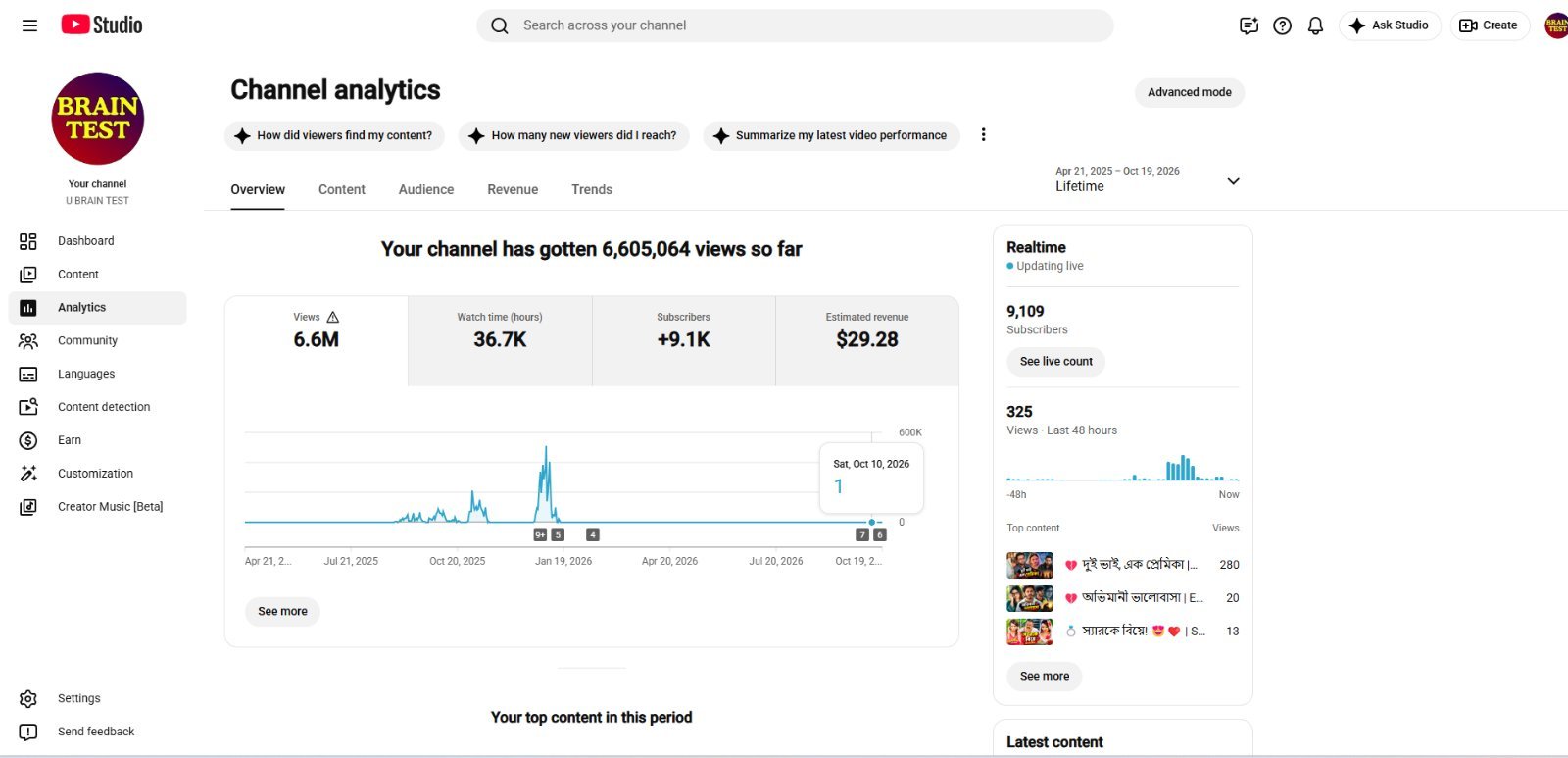Open more suggestions three-dot menu
This screenshot has width=1568, height=758.
[x=983, y=135]
